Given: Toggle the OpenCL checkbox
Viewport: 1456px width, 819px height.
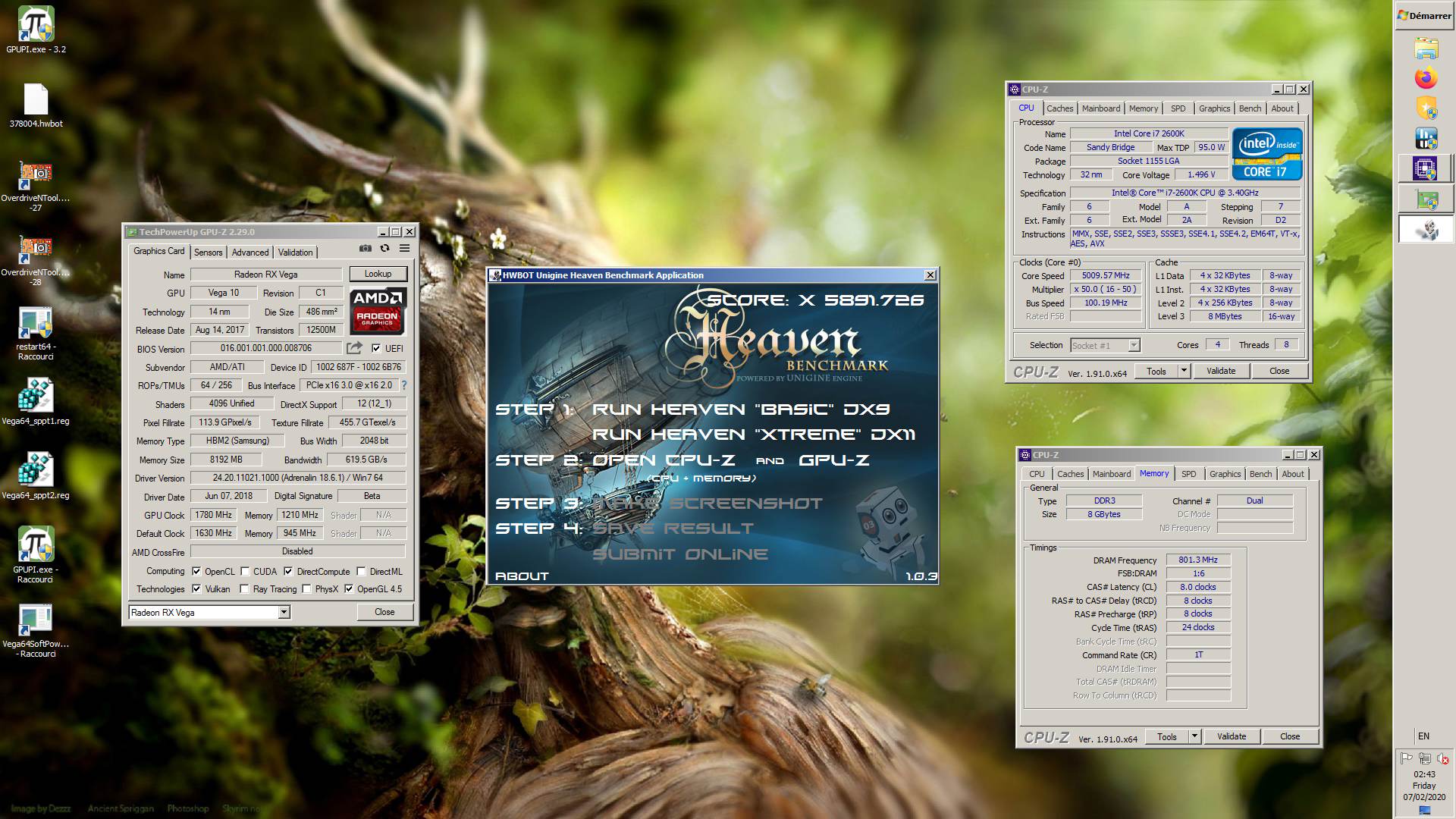Looking at the screenshot, I should coord(196,572).
